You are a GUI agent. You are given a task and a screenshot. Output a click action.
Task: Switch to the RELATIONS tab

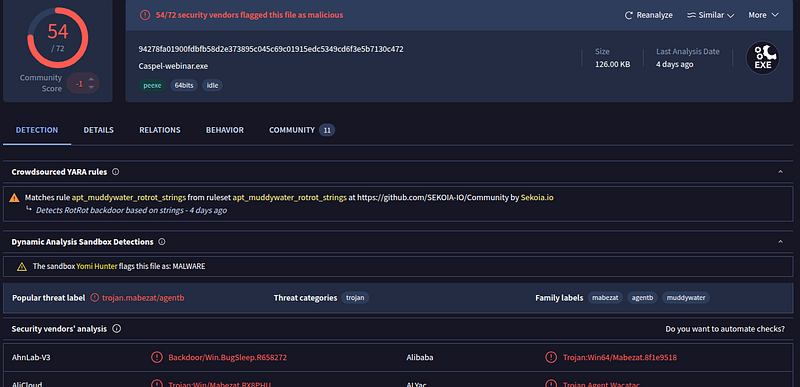coord(160,130)
